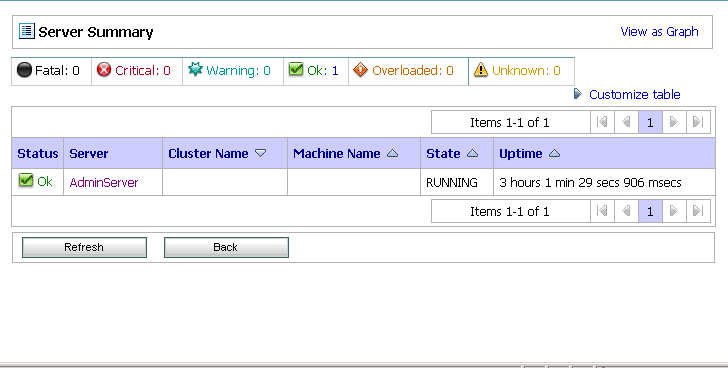This screenshot has width=728, height=368.
Task: Go to first page in bottom pager
Action: pyautogui.click(x=602, y=211)
